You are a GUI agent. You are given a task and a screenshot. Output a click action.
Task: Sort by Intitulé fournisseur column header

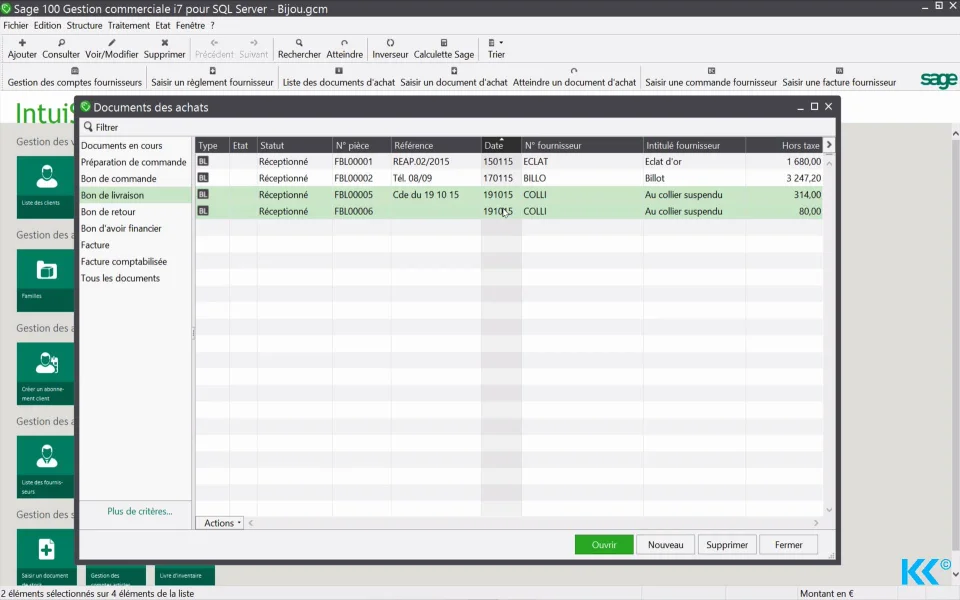pyautogui.click(x=694, y=146)
